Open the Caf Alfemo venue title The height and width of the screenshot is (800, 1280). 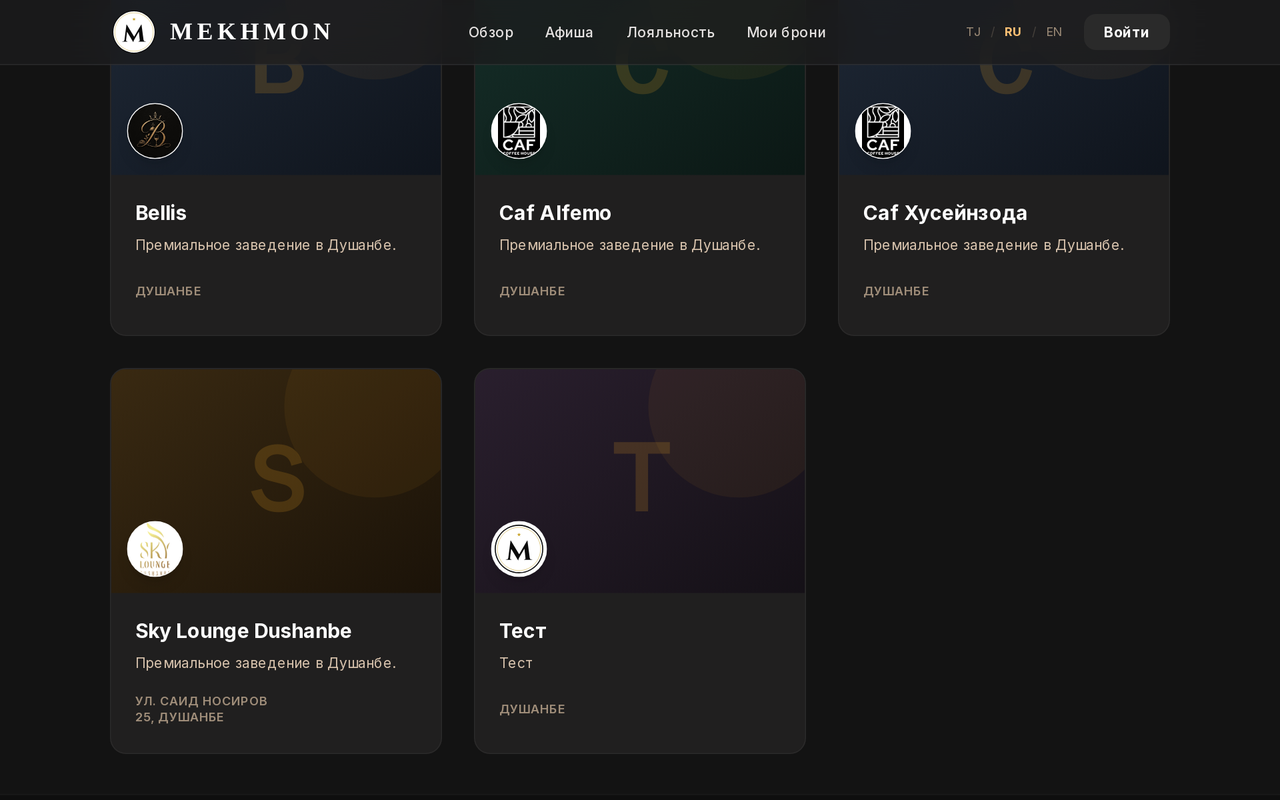pyautogui.click(x=555, y=213)
